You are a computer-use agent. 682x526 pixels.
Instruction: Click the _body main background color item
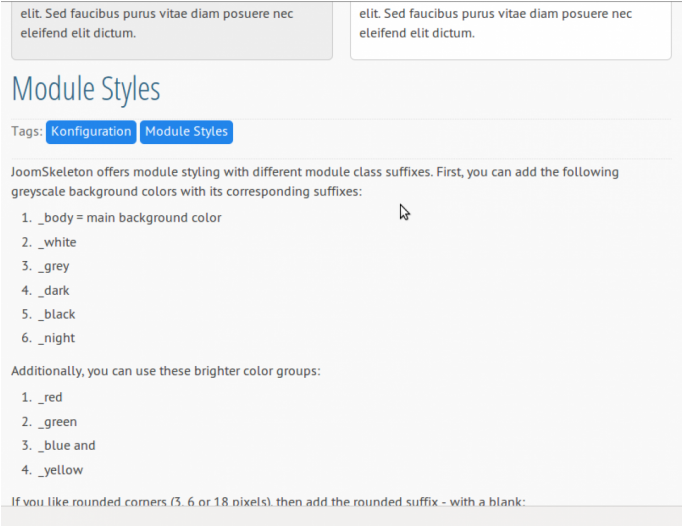click(129, 218)
